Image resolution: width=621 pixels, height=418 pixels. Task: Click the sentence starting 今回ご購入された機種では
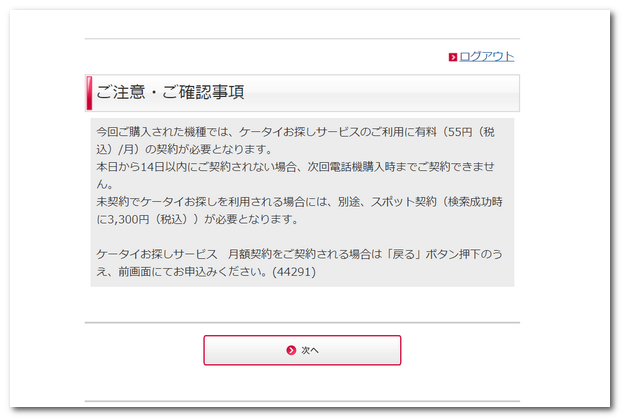pyautogui.click(x=295, y=140)
